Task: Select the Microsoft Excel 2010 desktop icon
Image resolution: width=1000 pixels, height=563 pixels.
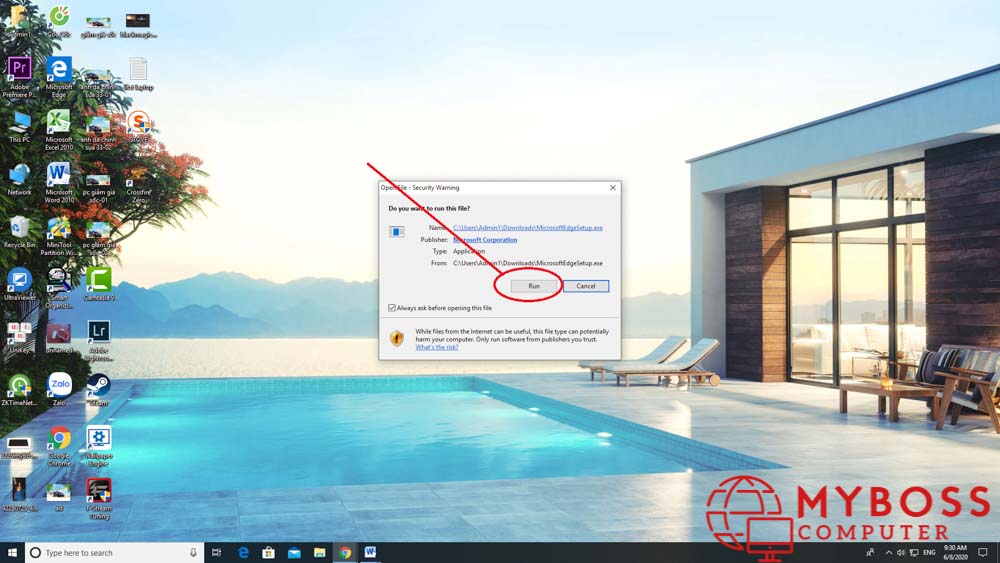Action: pyautogui.click(x=59, y=122)
